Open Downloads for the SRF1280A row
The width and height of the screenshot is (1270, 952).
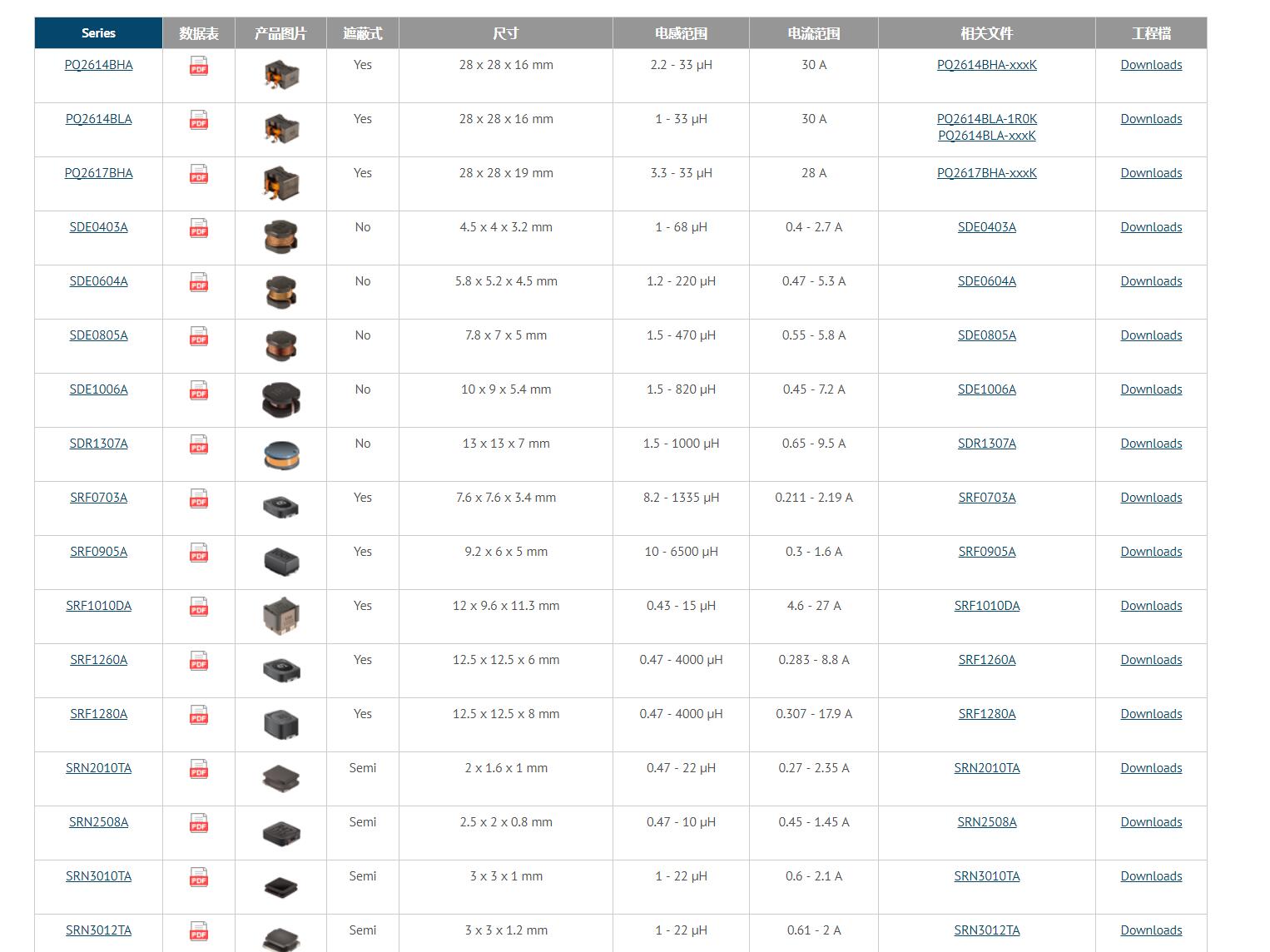pos(1151,714)
